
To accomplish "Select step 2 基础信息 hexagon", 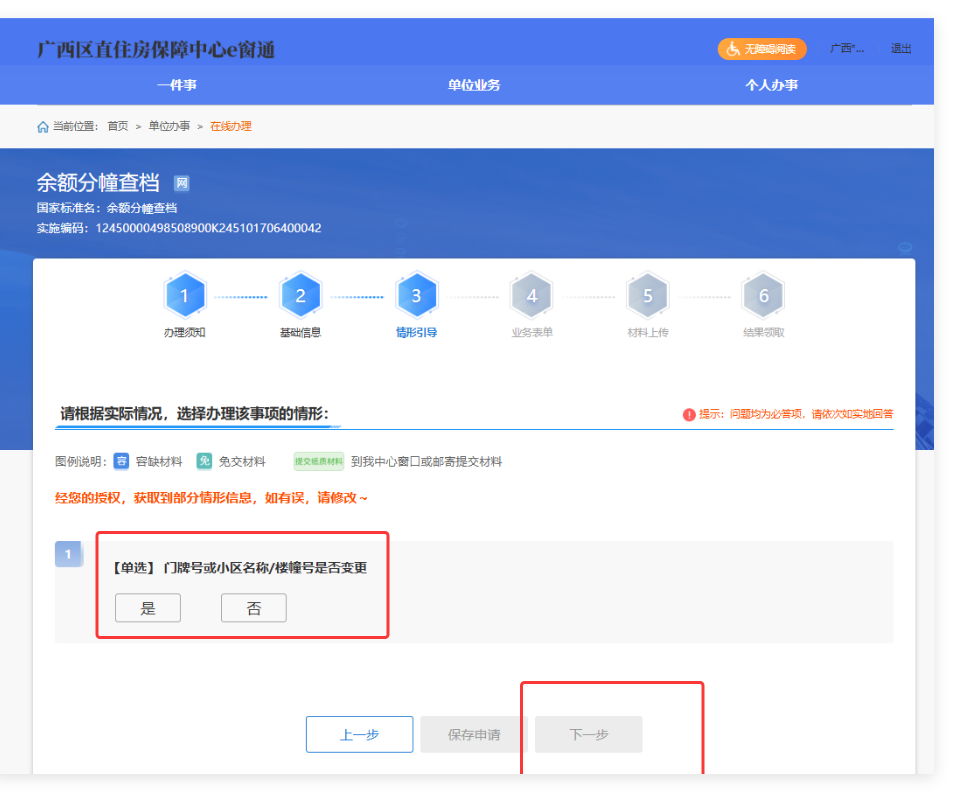I will 300,296.
